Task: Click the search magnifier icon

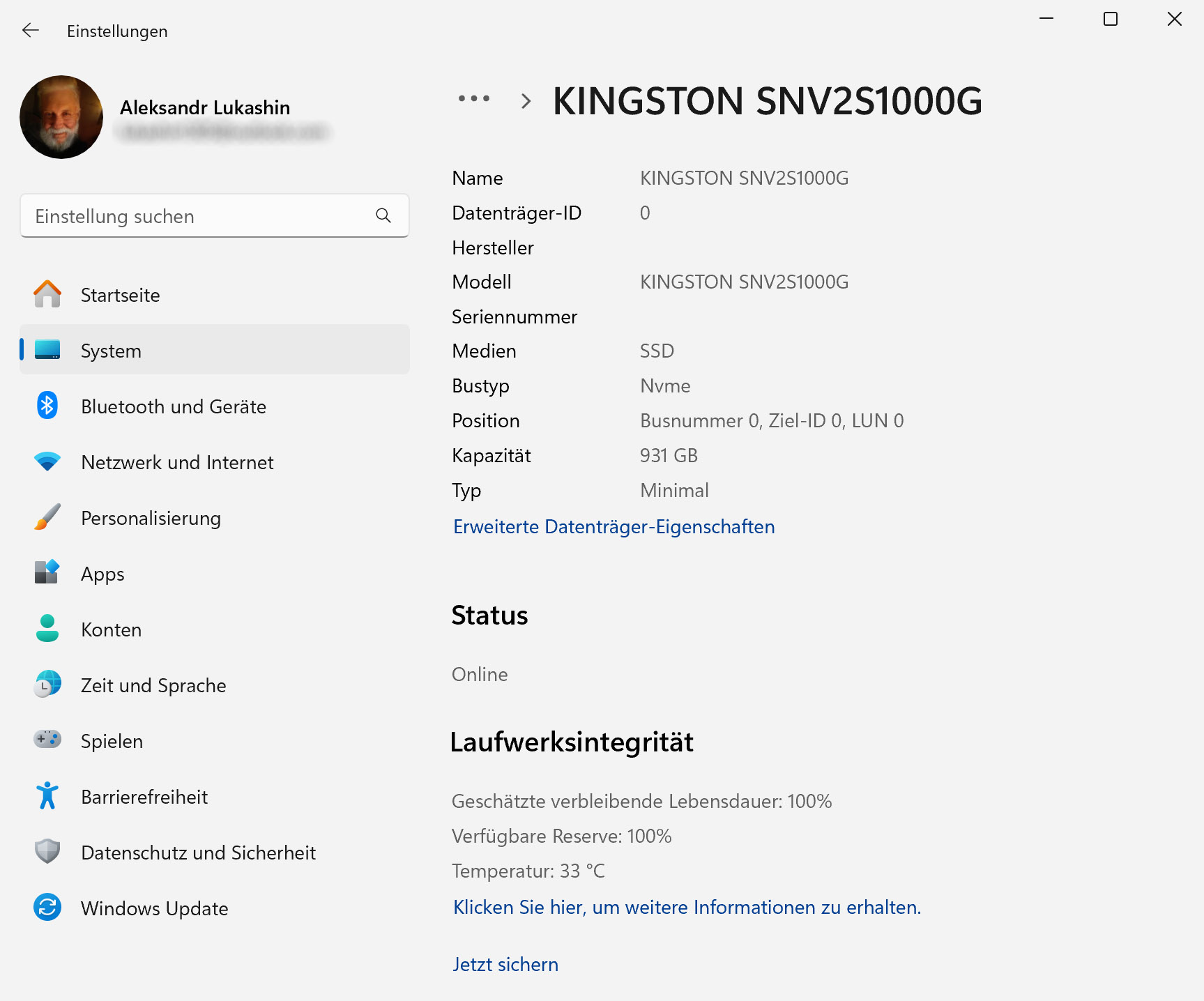Action: (x=383, y=215)
